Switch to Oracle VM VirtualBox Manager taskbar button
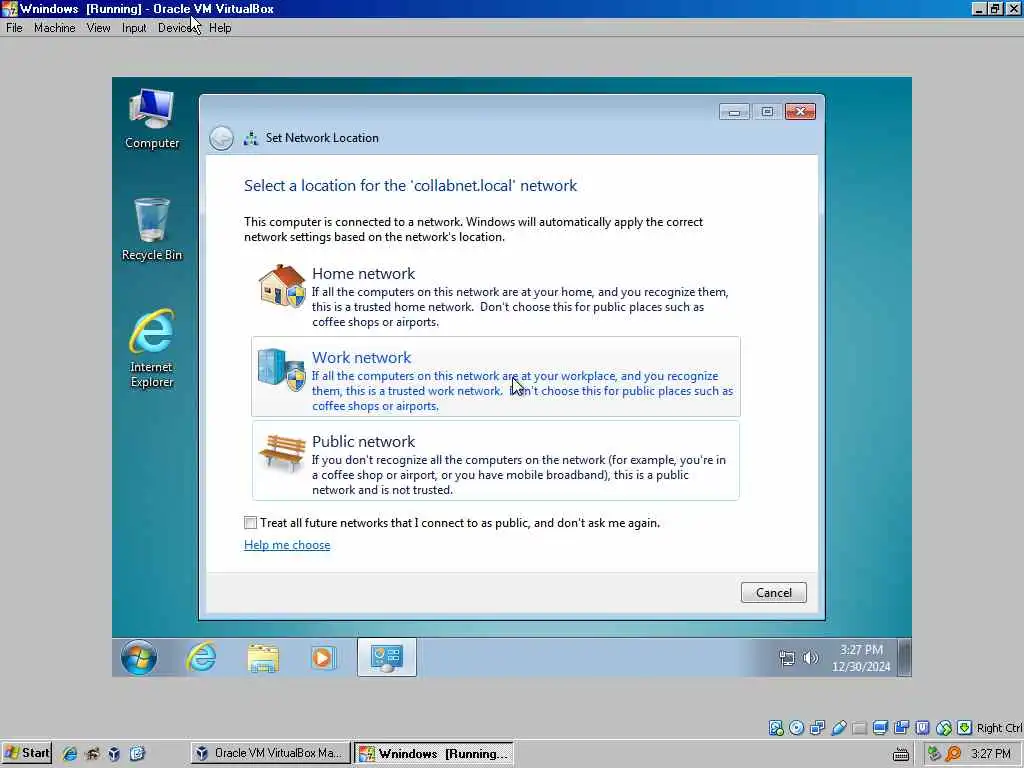 click(x=270, y=753)
